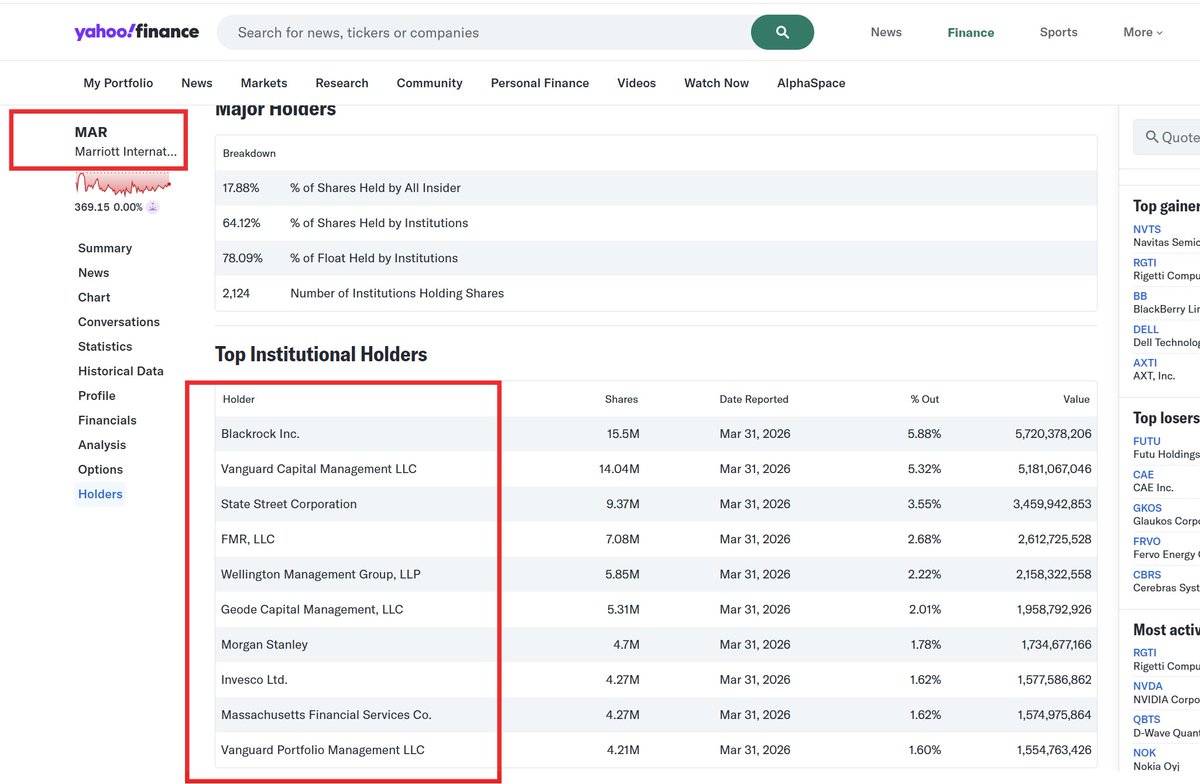This screenshot has height=784, width=1200.
Task: Click the small purple icon beside 0.00%
Action: 153,207
